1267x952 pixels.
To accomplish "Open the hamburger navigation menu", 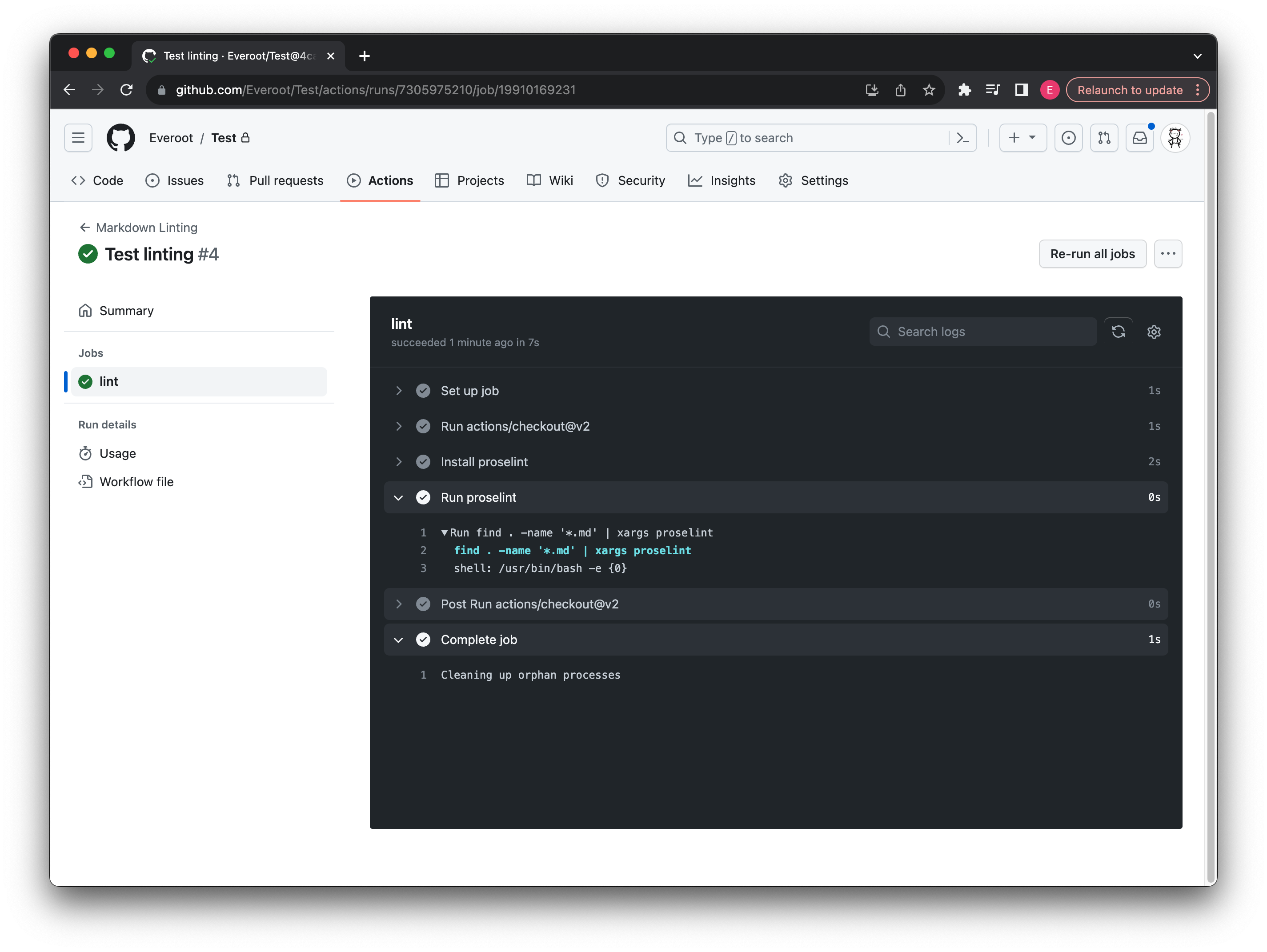I will point(79,138).
